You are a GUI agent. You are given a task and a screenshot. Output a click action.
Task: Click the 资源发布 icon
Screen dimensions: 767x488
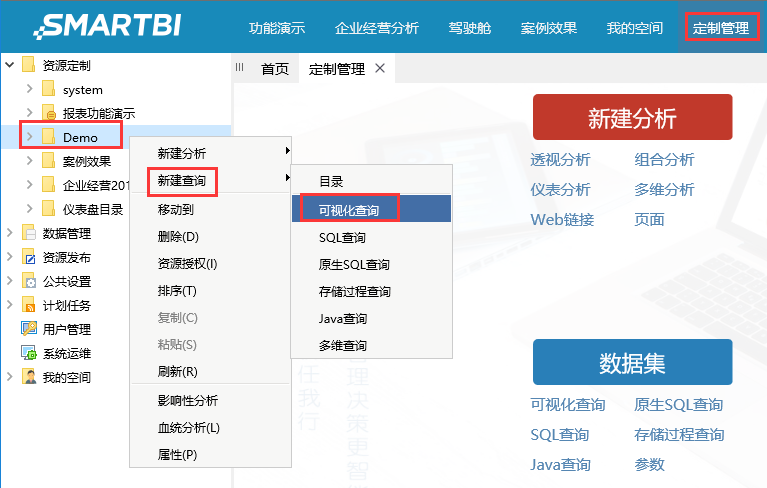(29, 257)
